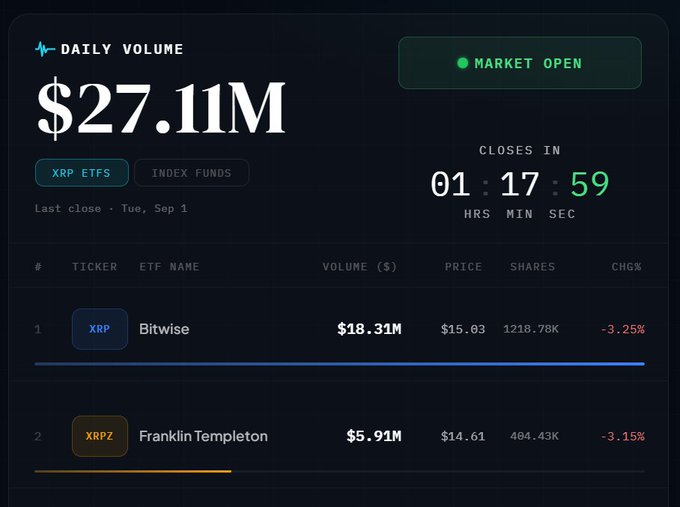Click rank number 1 in the Bitwise row
The height and width of the screenshot is (507, 680).
pos(38,329)
